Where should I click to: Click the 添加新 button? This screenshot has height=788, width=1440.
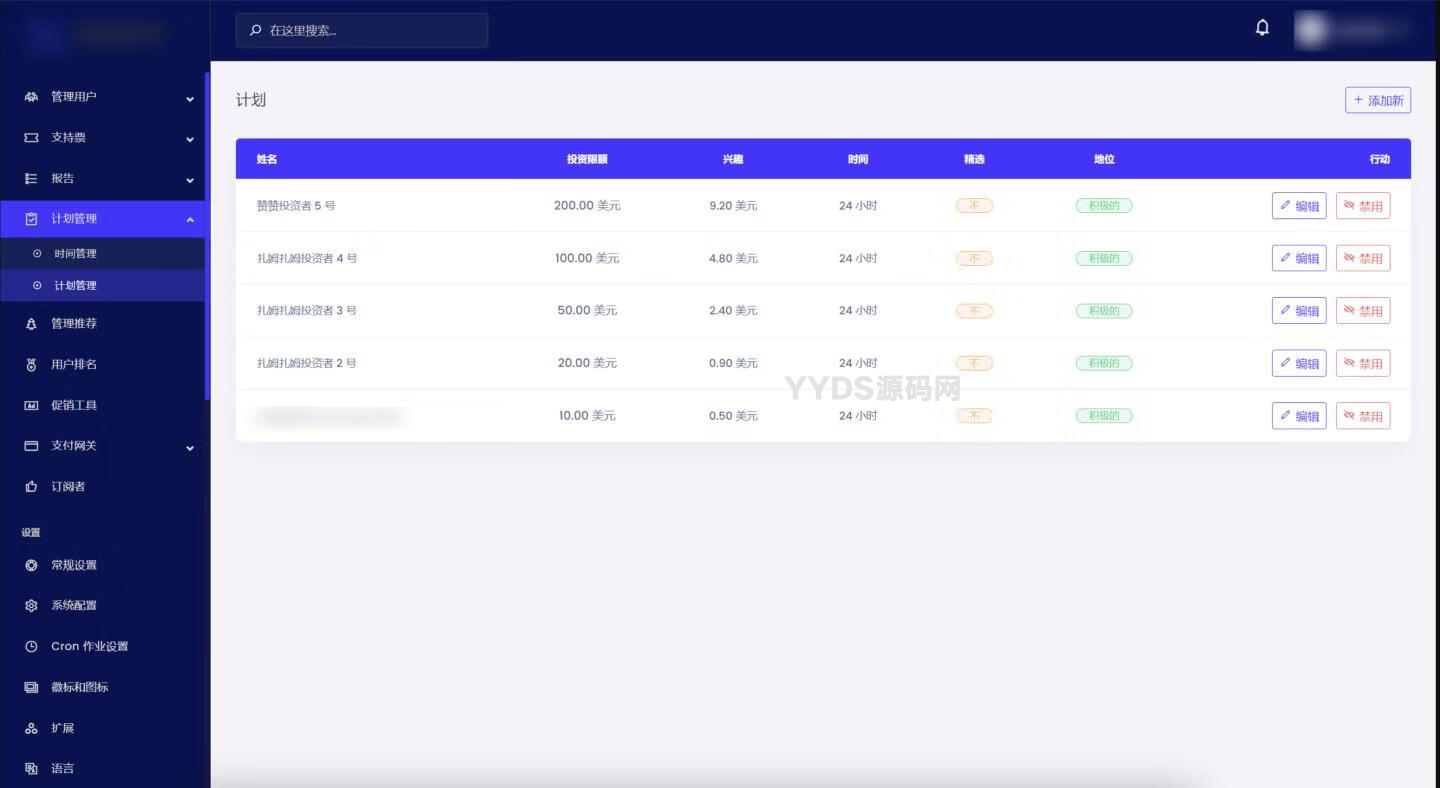pyautogui.click(x=1377, y=100)
